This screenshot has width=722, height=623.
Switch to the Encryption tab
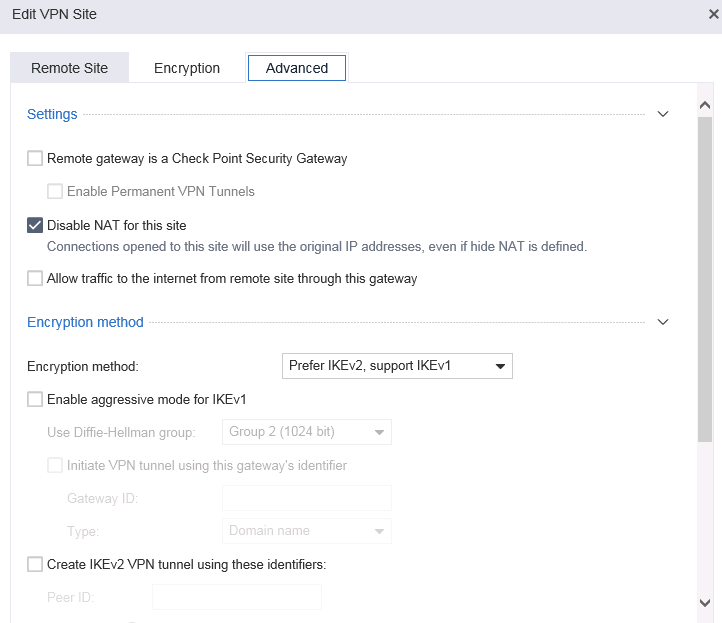coord(187,68)
